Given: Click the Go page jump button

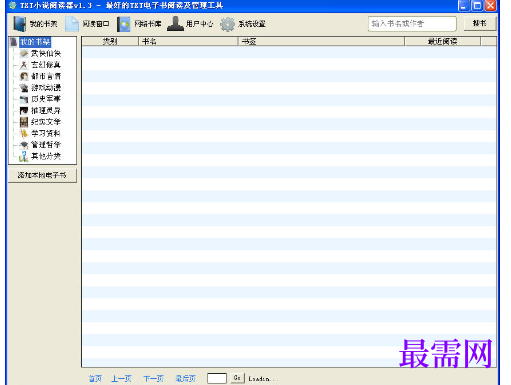Looking at the screenshot, I should pyautogui.click(x=237, y=378).
